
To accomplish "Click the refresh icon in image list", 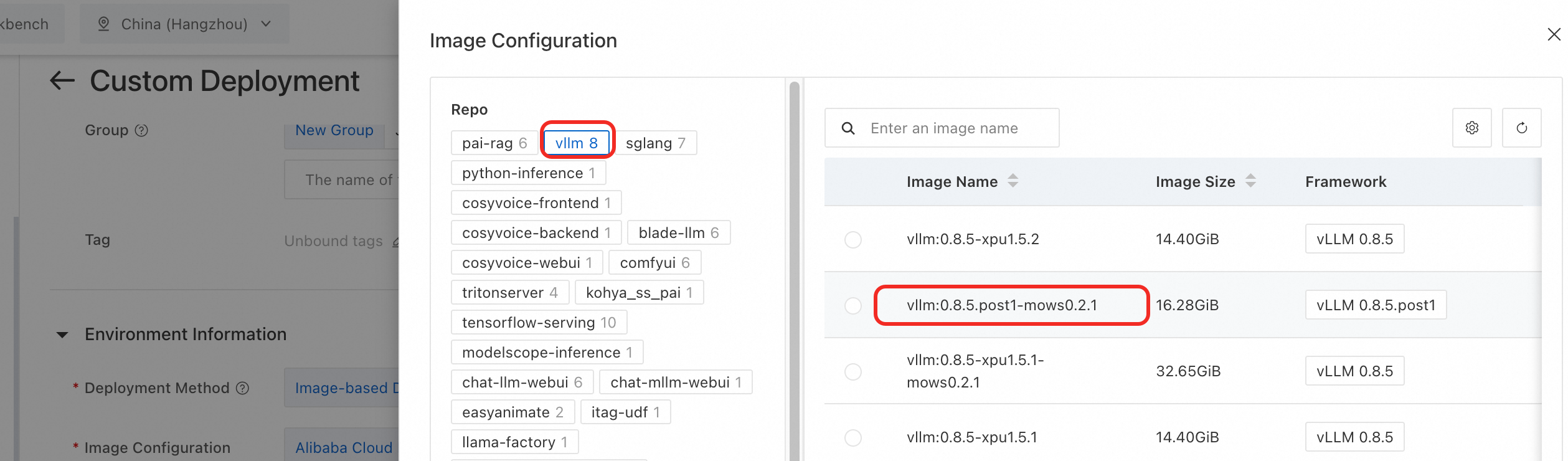I will tap(1521, 128).
